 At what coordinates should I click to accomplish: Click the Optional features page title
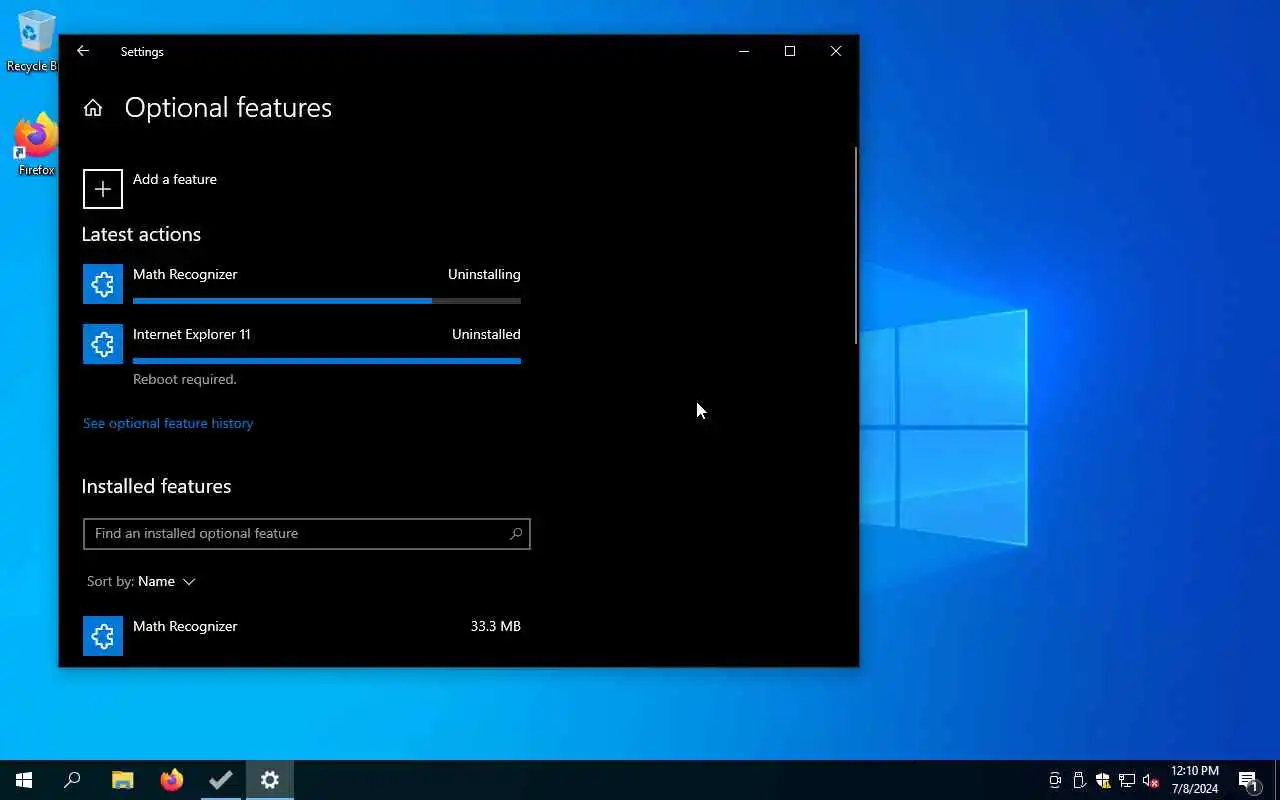[228, 108]
